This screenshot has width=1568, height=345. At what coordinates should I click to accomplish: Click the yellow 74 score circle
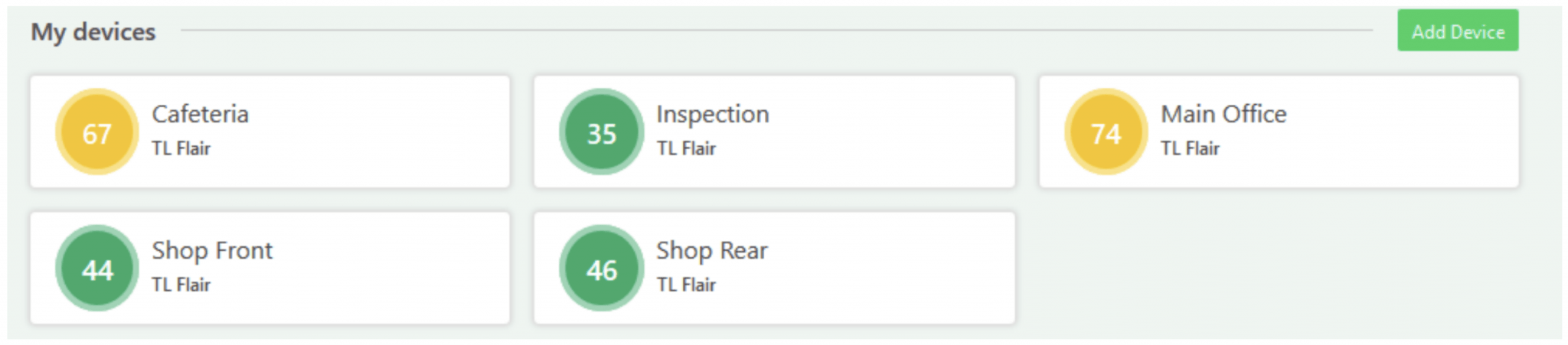coord(1106,132)
